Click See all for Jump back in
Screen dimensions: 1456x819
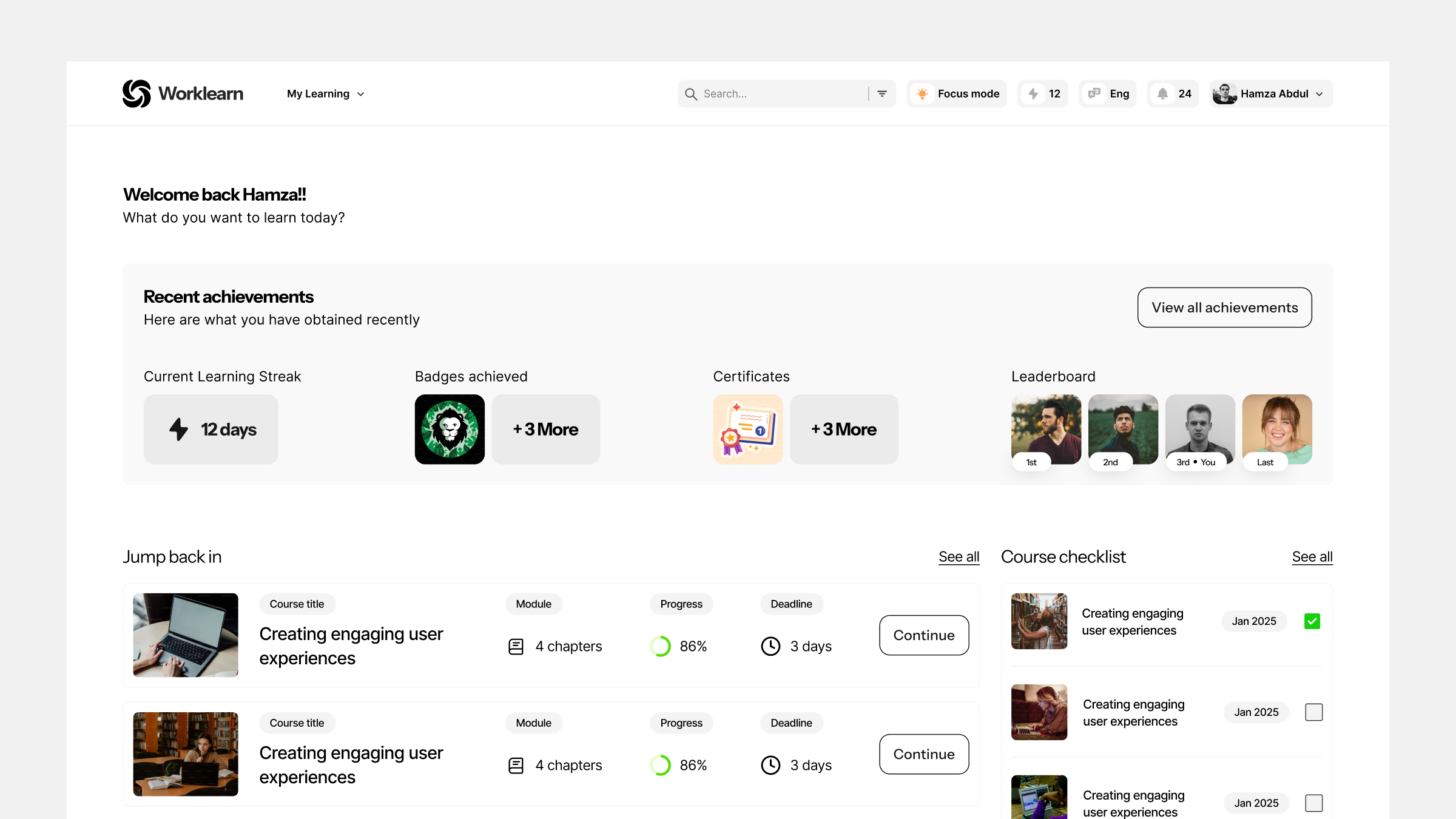tap(959, 557)
